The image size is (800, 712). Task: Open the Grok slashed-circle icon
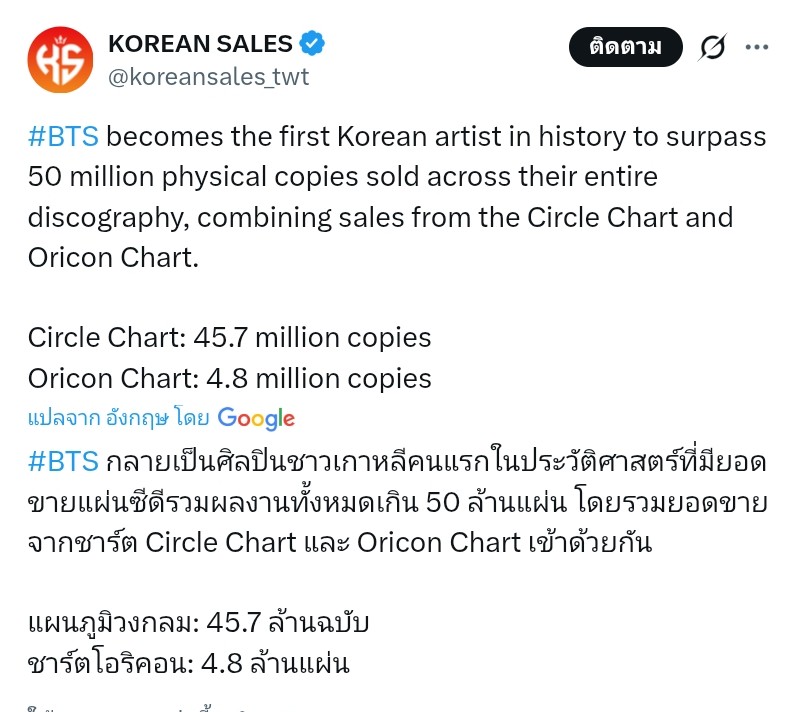tap(712, 47)
